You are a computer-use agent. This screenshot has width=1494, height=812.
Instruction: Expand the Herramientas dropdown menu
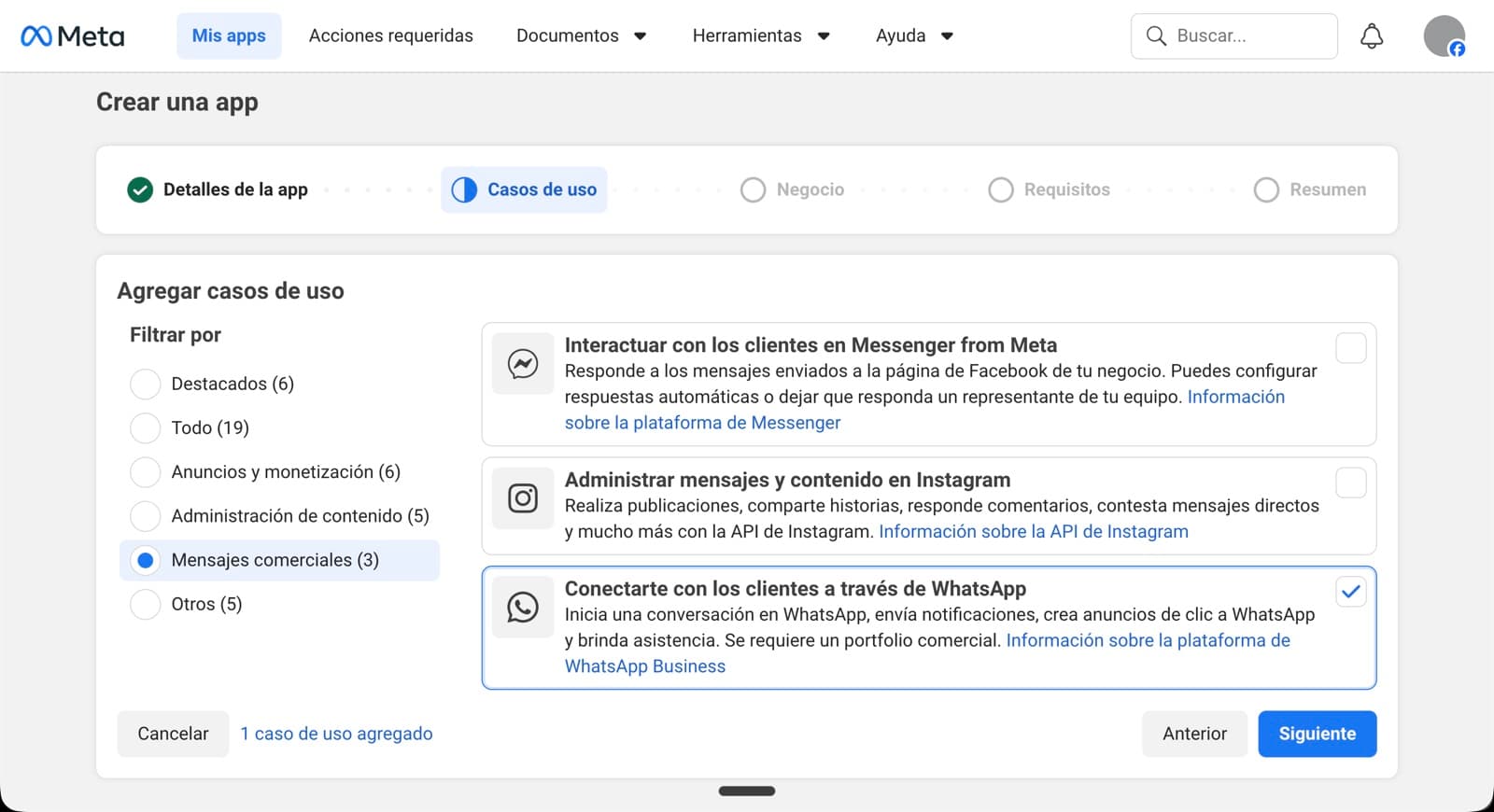761,36
